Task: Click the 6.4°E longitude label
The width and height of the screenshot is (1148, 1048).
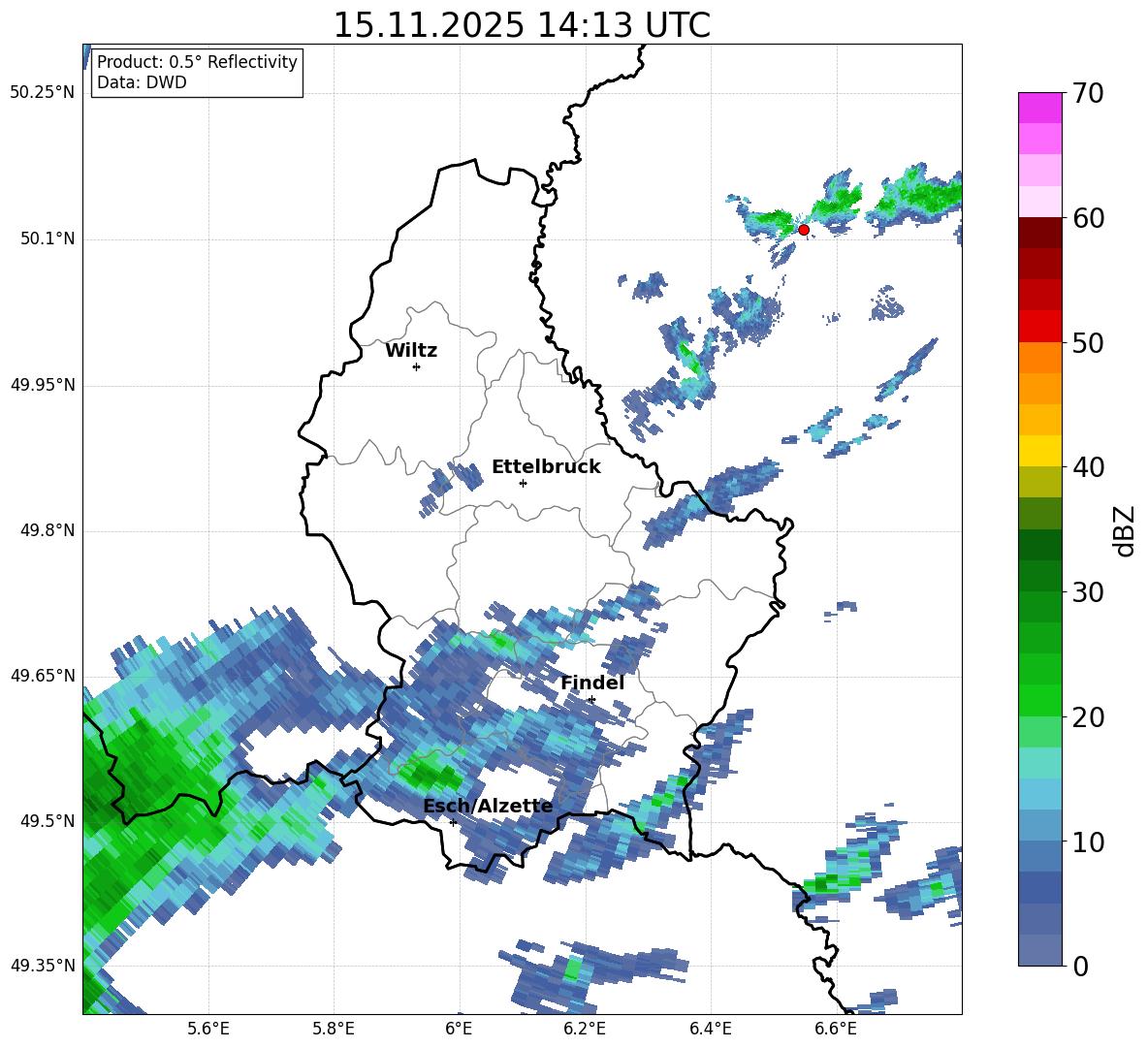Action: point(710,1029)
